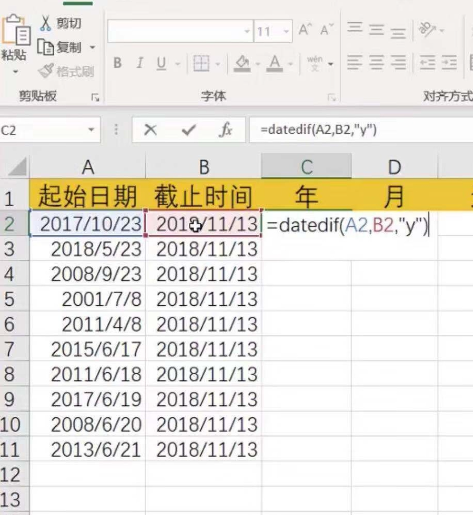Confirm formula entry with the checkmark button
This screenshot has height=515, width=473.
pos(189,130)
